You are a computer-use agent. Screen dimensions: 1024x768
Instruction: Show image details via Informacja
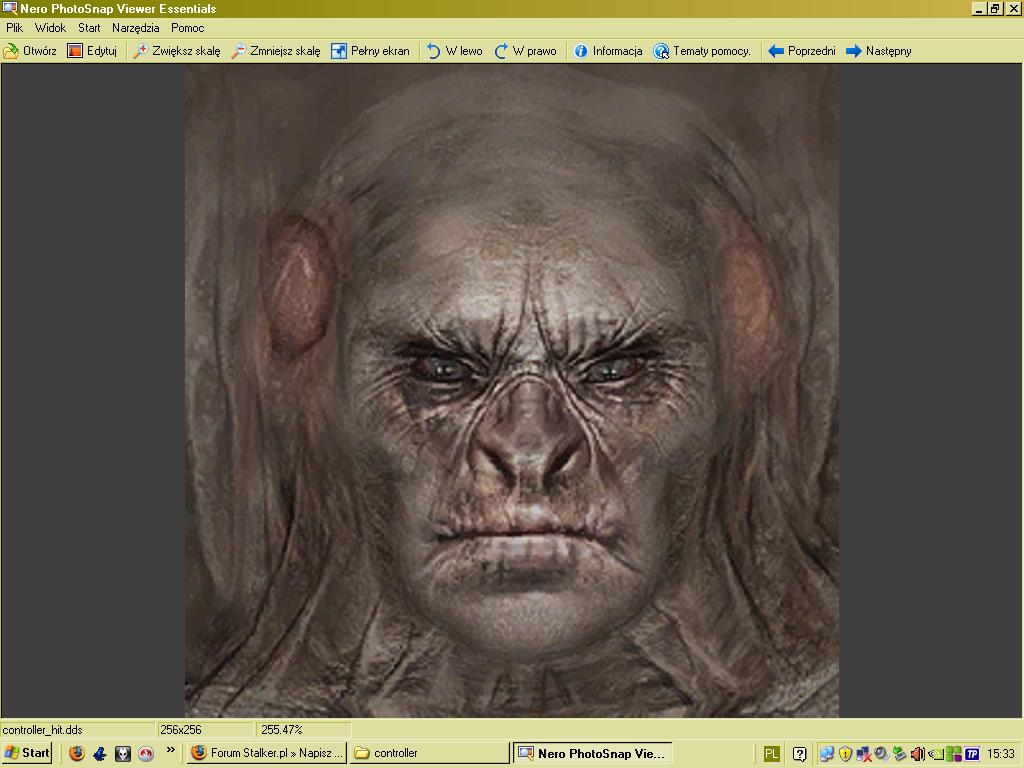click(x=608, y=51)
